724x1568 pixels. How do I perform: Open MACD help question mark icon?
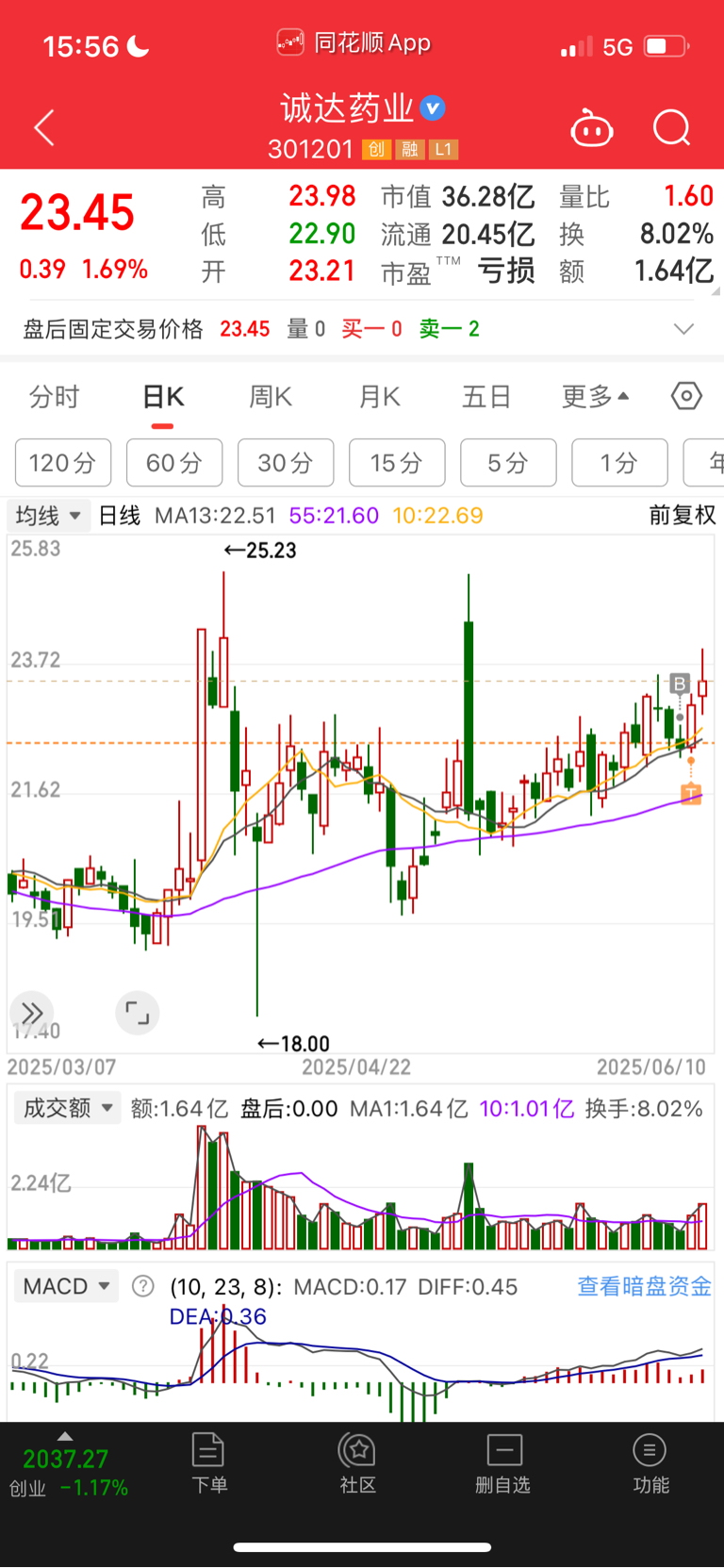[142, 1286]
